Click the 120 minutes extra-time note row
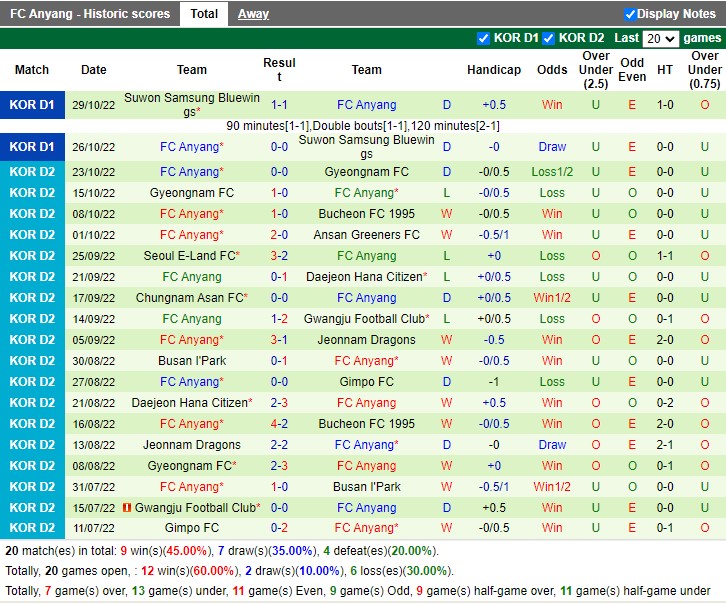This screenshot has width=726, height=603. 363,126
